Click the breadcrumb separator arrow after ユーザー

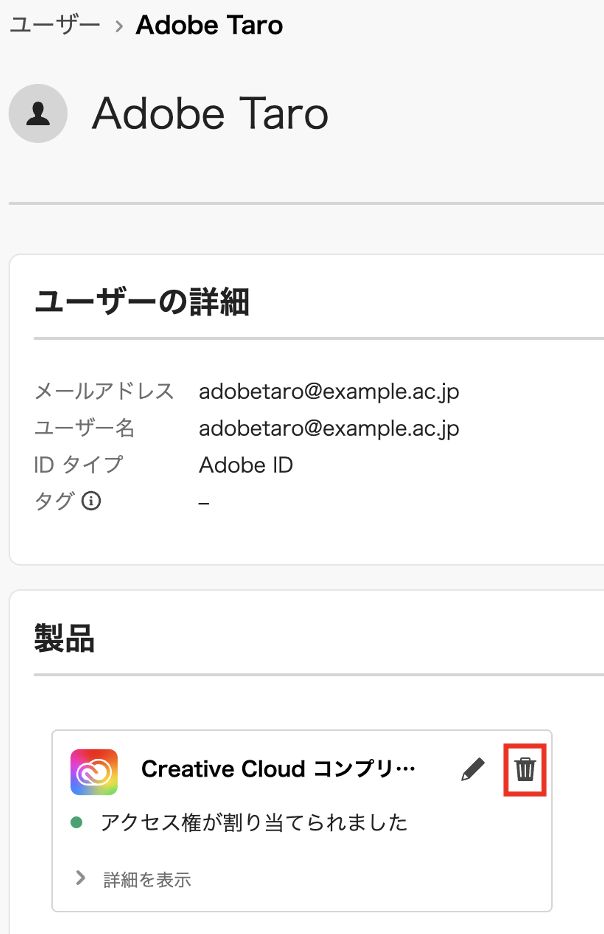119,26
